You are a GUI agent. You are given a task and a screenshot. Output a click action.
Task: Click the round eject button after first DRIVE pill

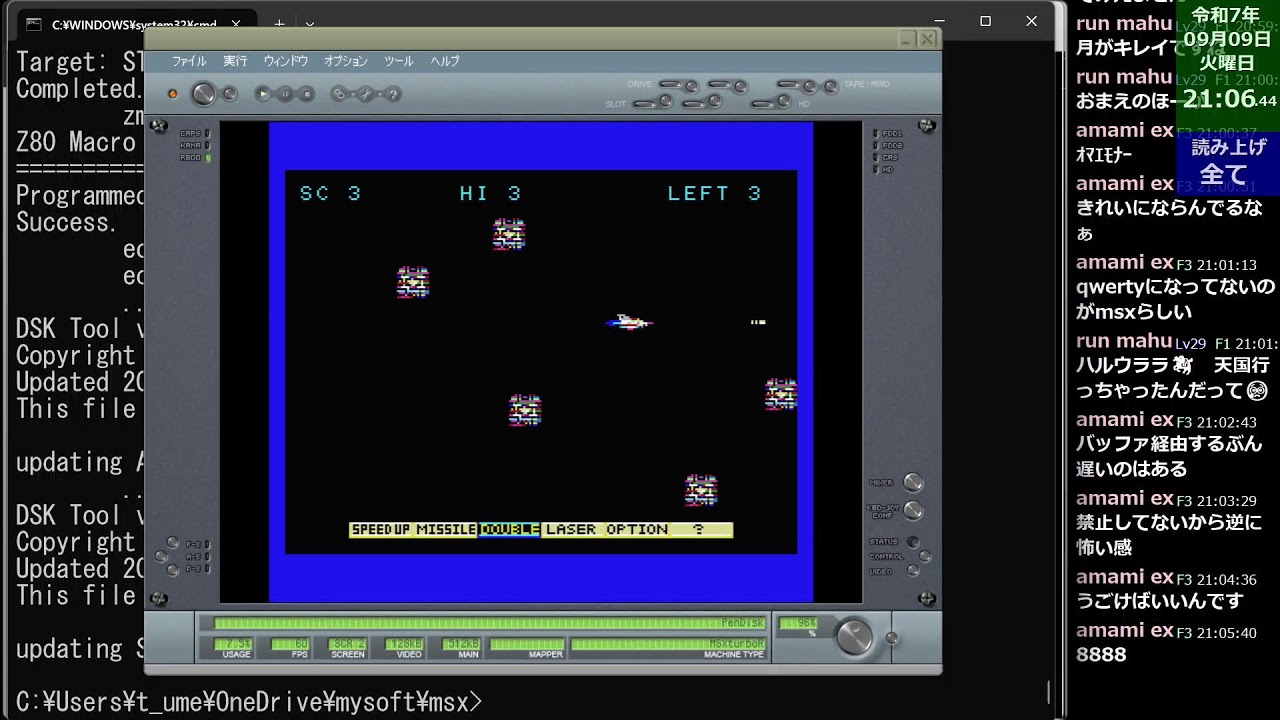(x=692, y=86)
